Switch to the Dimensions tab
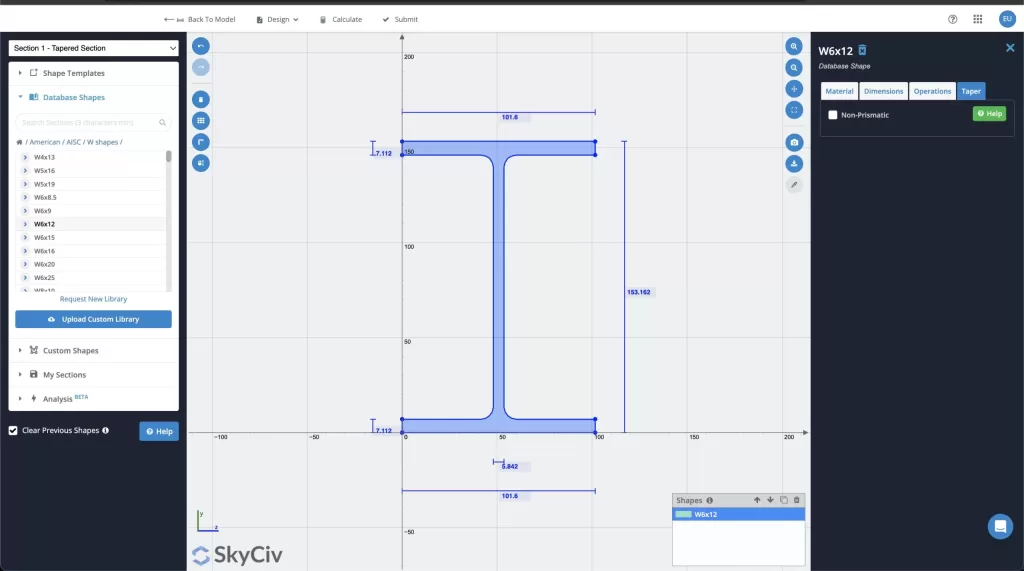This screenshot has height=571, width=1024. pyautogui.click(x=884, y=91)
